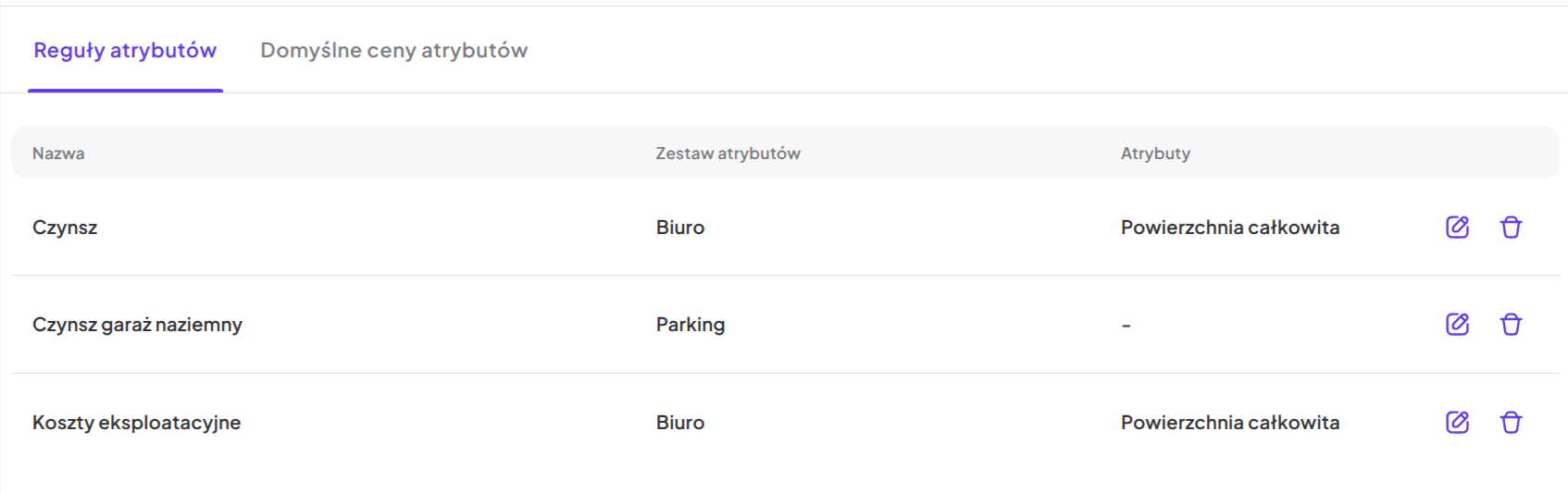Delete the Koszty eksploatacyjne rule
The width and height of the screenshot is (1568, 493).
[x=1511, y=422]
